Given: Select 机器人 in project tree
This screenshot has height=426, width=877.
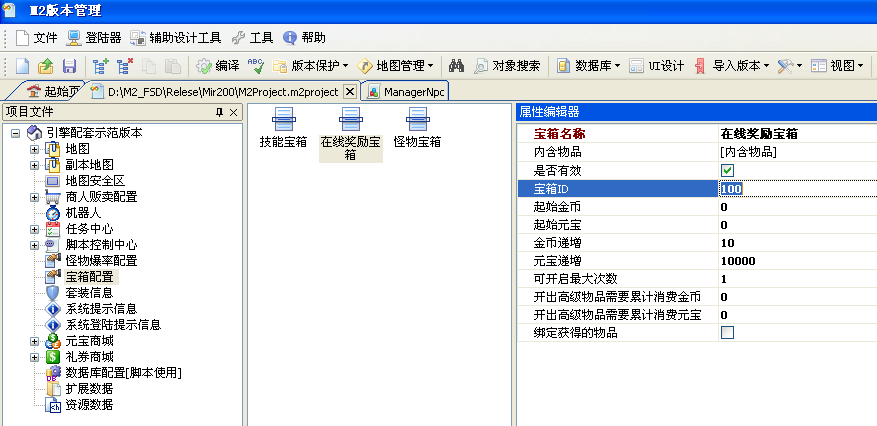Looking at the screenshot, I should (83, 213).
